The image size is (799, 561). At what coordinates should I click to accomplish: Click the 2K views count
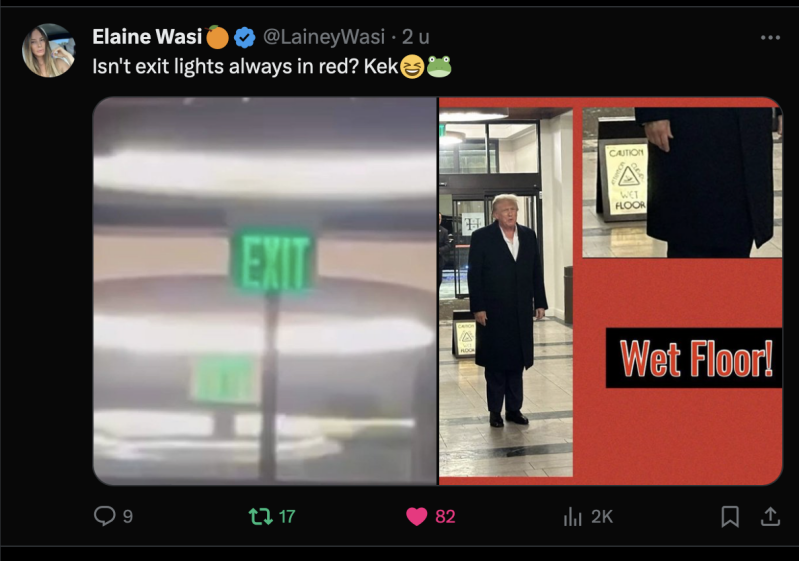[x=602, y=517]
